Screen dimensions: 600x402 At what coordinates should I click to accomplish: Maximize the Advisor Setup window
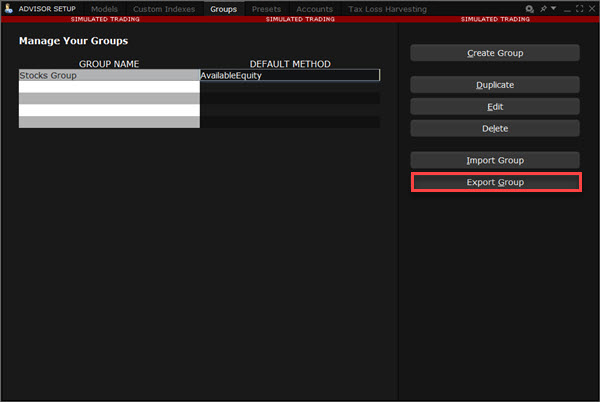[x=579, y=8]
